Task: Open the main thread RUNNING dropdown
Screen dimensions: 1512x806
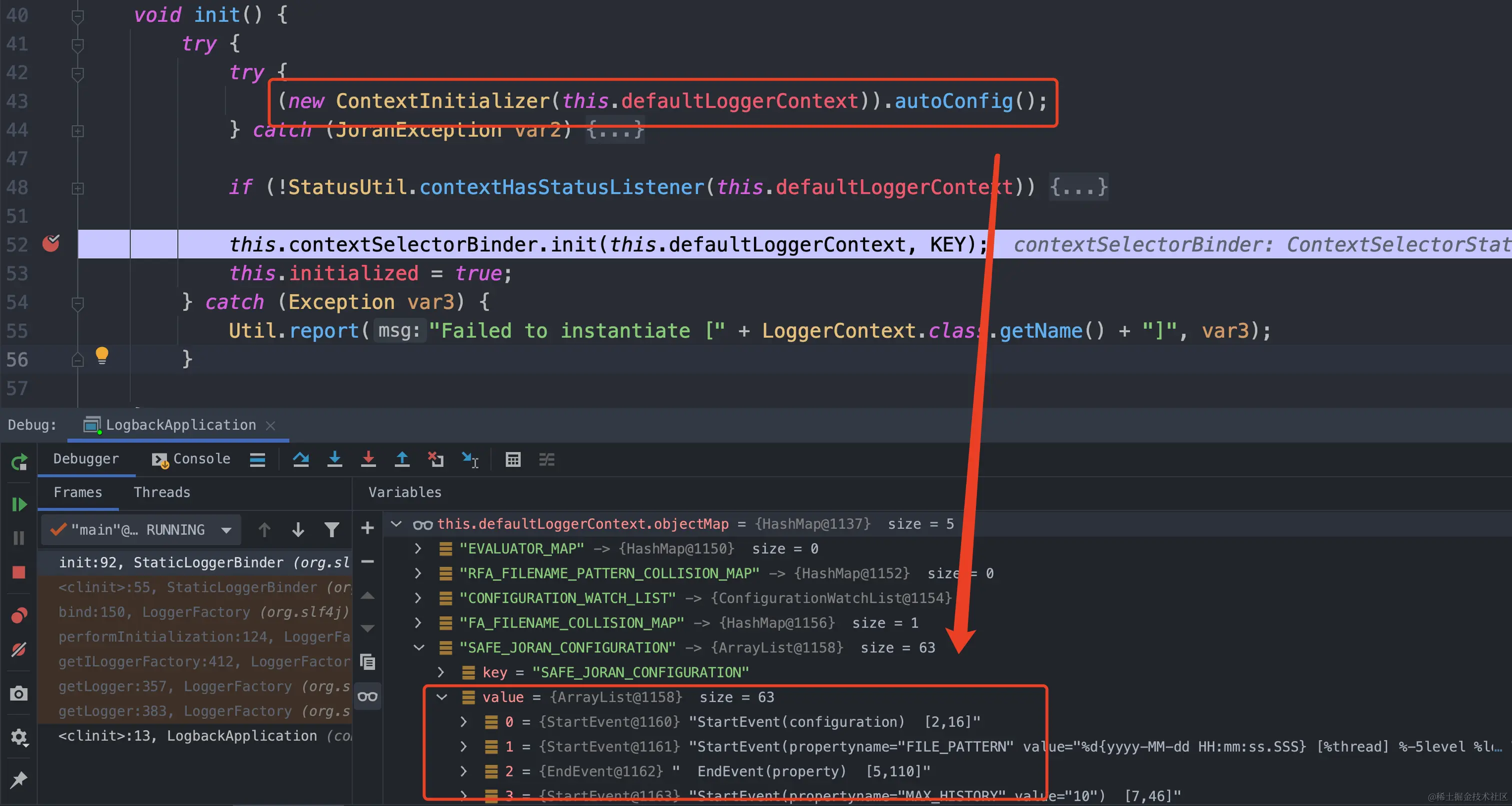Action: click(141, 530)
